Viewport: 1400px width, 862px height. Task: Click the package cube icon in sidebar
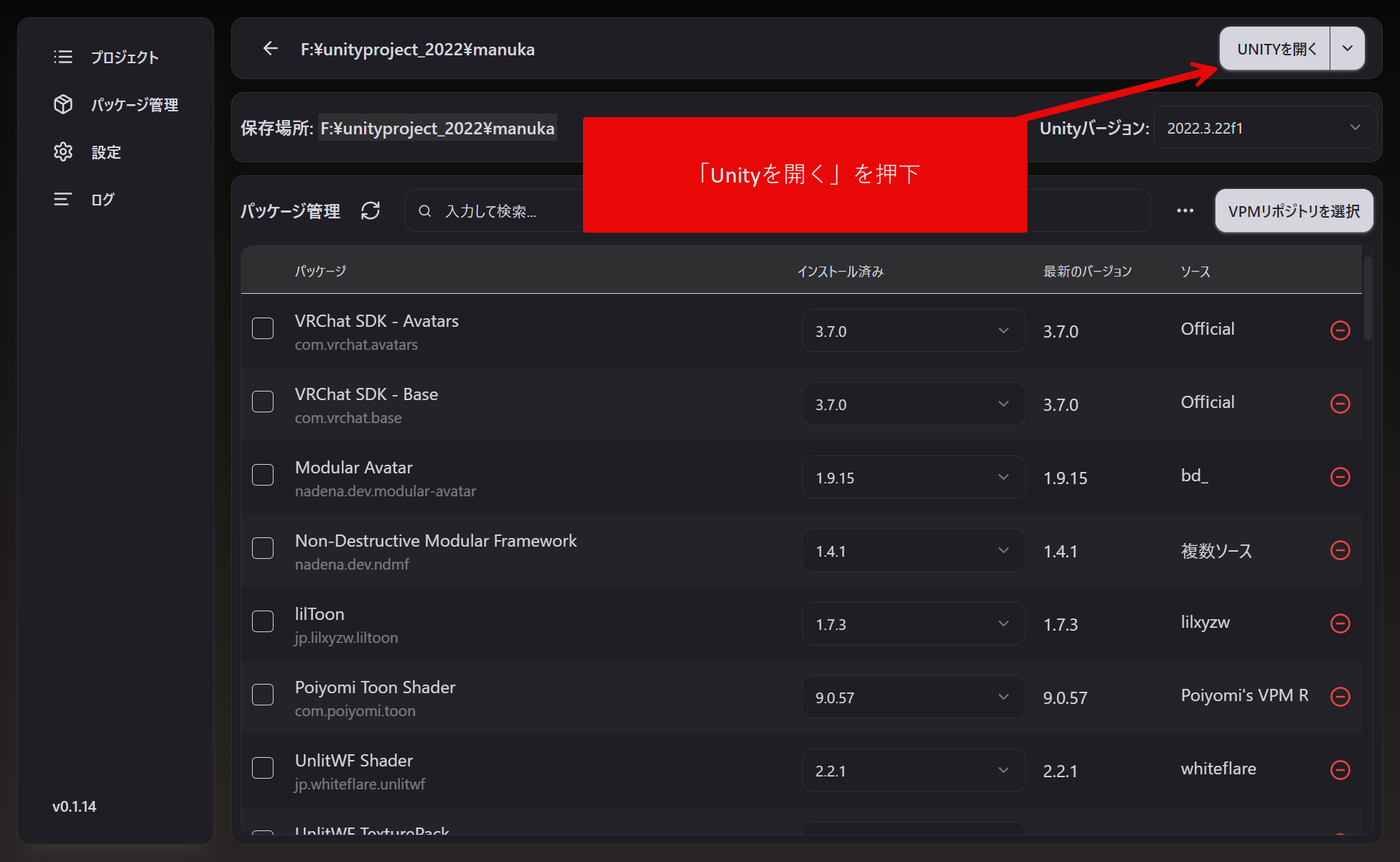coord(63,104)
